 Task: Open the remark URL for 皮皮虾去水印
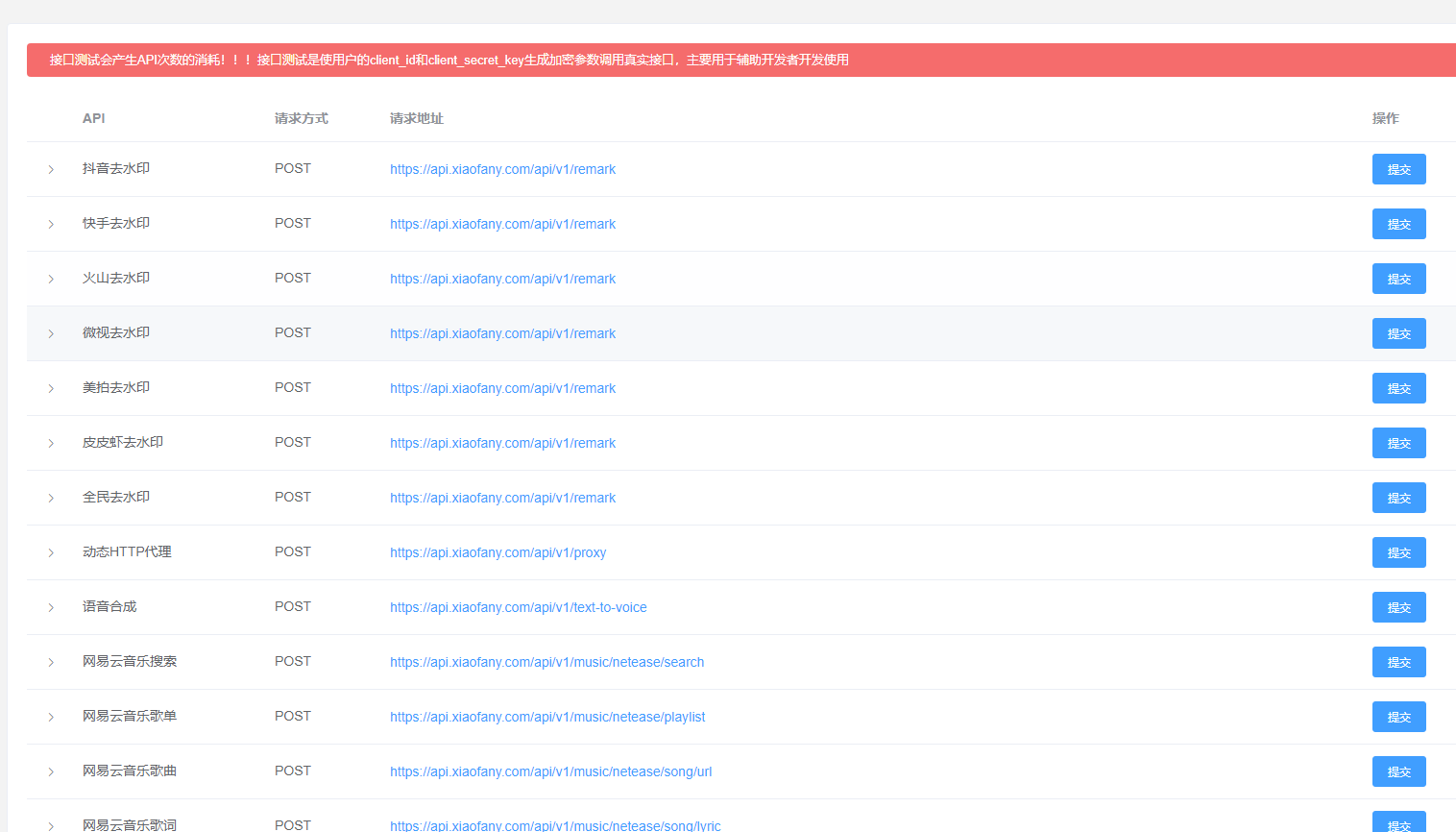pos(502,443)
